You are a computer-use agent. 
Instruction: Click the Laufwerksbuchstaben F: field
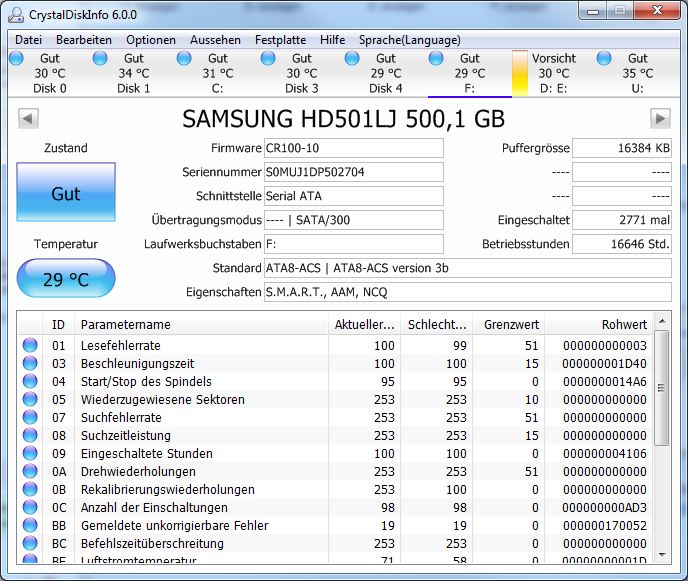coord(354,244)
